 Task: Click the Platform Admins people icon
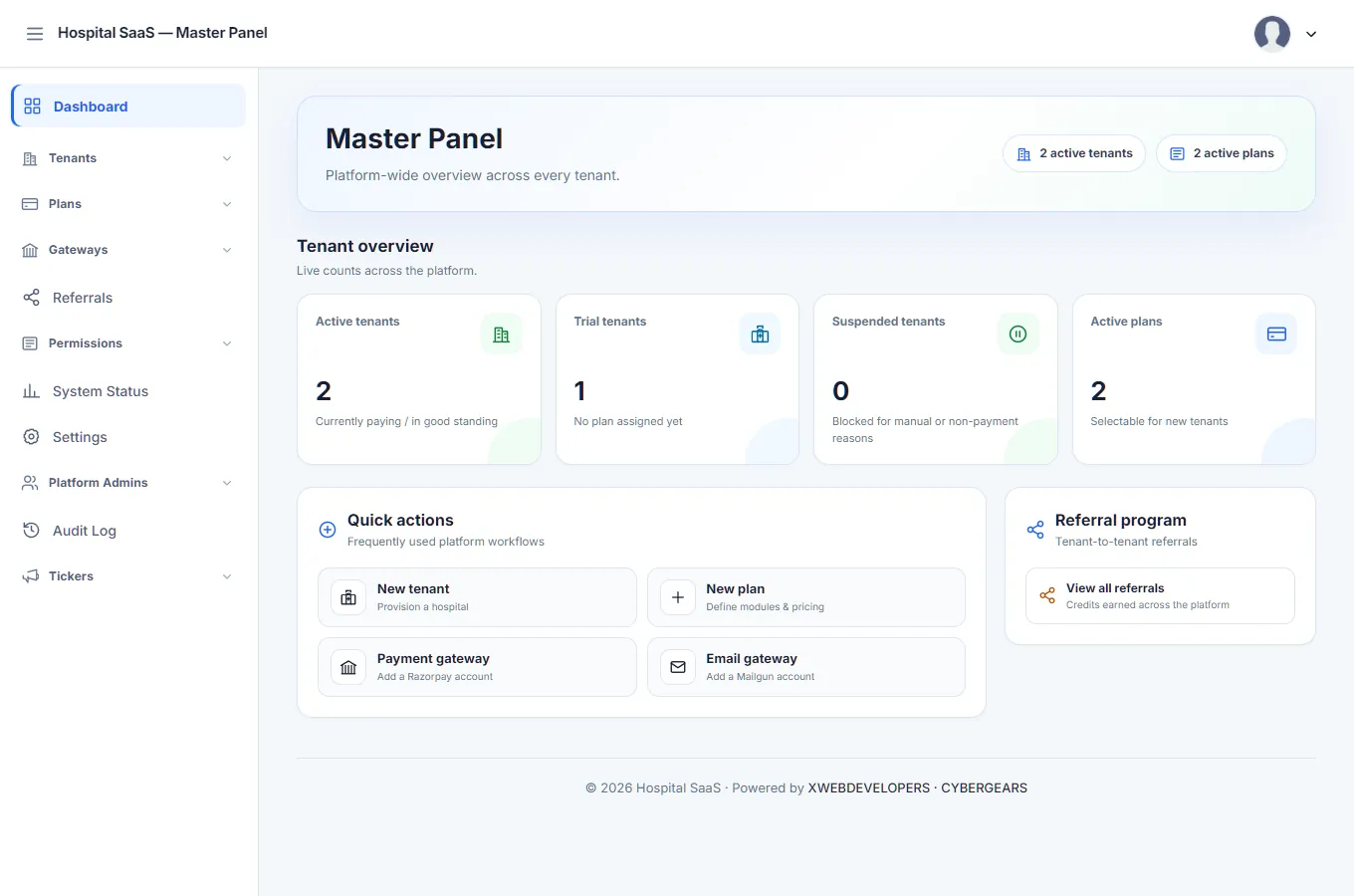point(30,483)
